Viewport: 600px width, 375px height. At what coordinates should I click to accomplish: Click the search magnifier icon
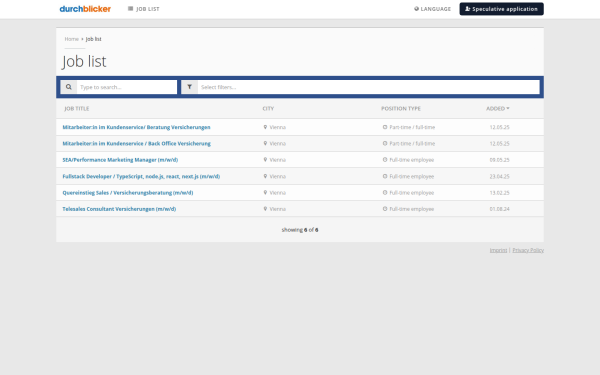pos(68,87)
